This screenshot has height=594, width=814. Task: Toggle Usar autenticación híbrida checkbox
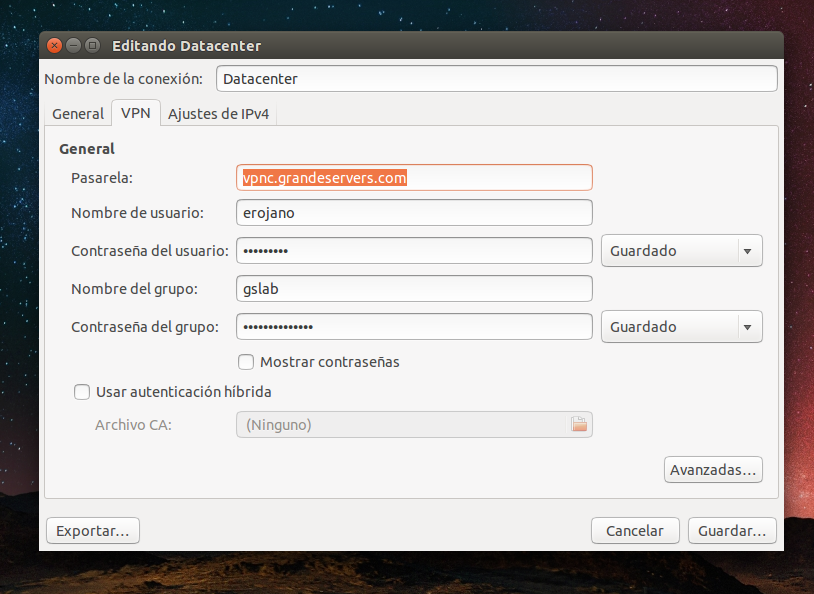click(82, 392)
